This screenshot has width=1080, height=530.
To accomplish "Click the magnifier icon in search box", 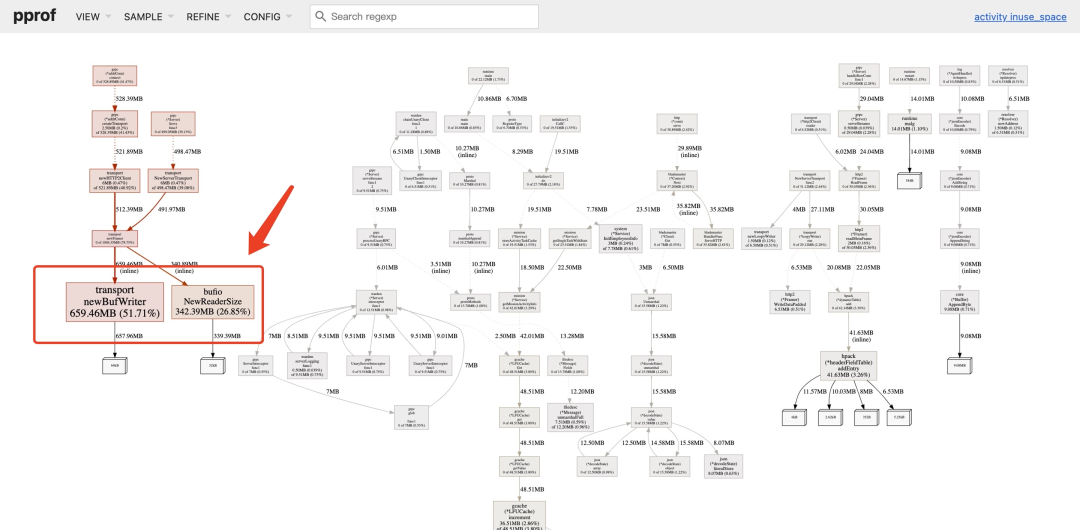I will 320,17.
